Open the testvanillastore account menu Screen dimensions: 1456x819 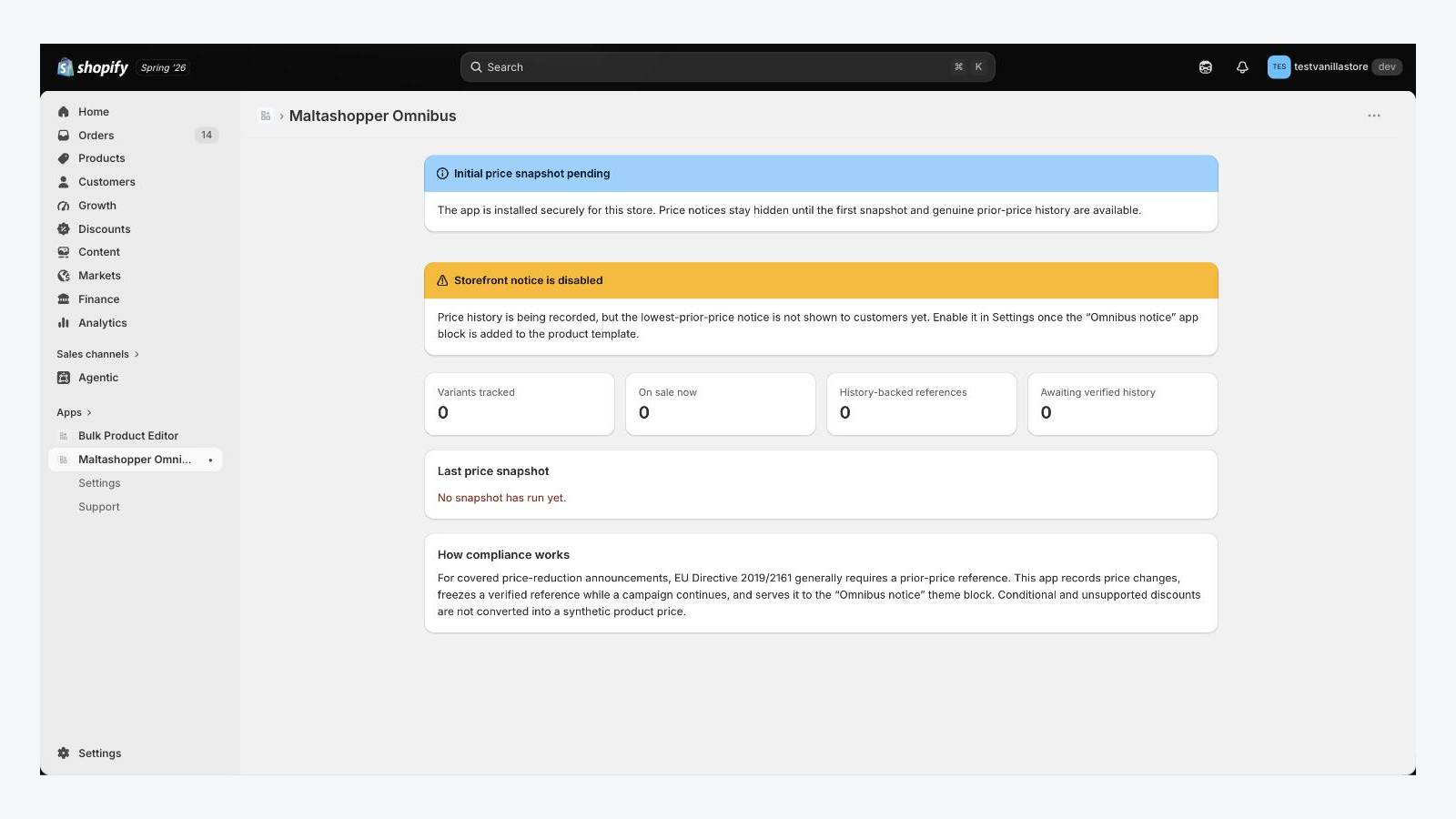(1335, 67)
